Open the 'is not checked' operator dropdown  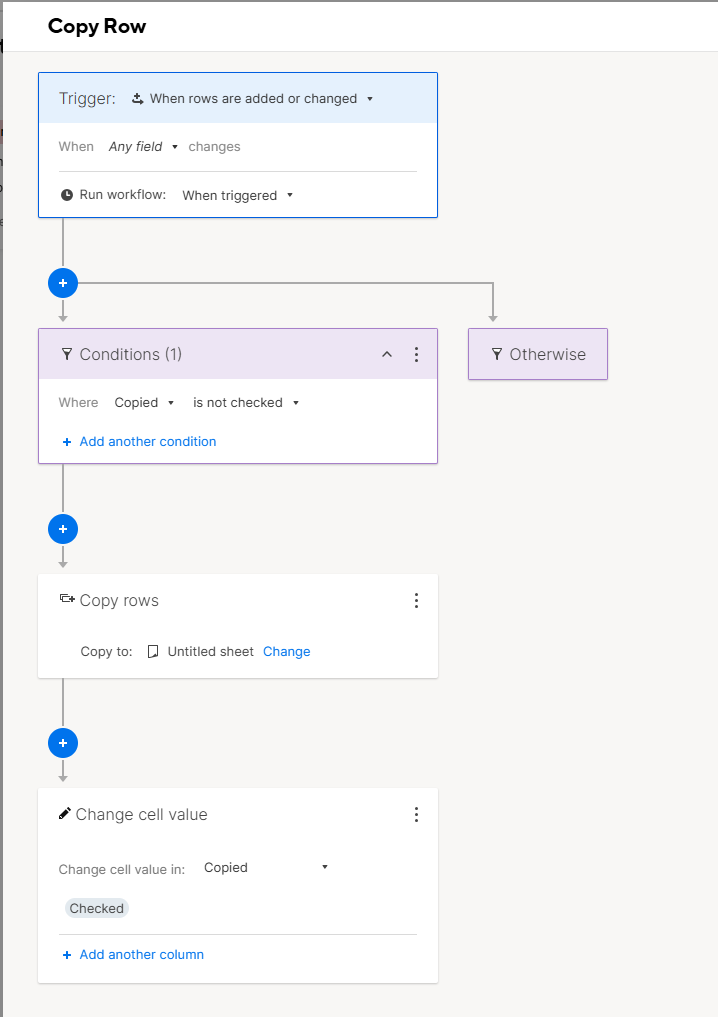[x=246, y=403]
